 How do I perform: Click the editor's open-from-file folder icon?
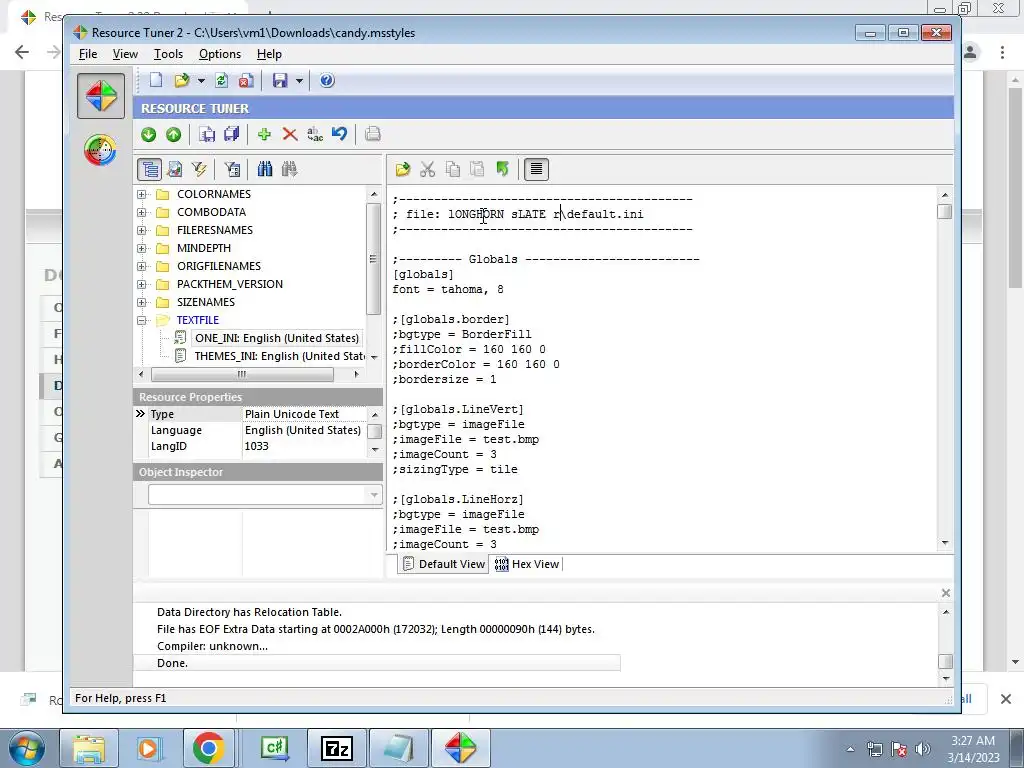coord(402,170)
